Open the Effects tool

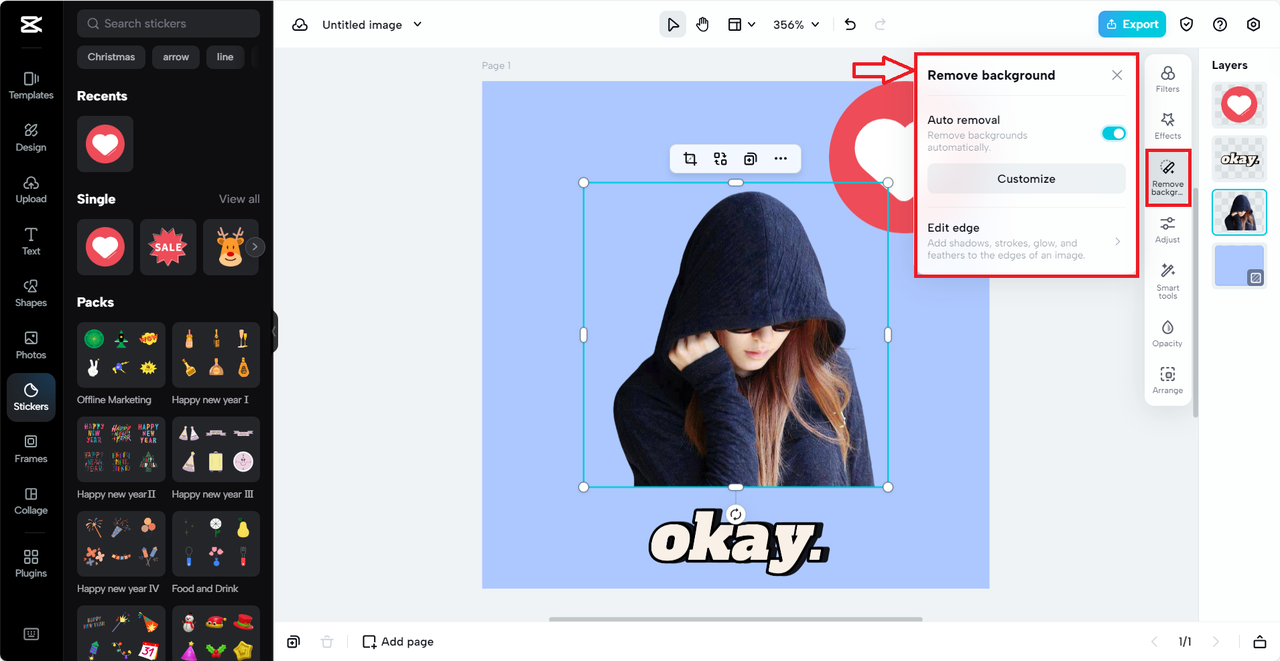coord(1167,126)
